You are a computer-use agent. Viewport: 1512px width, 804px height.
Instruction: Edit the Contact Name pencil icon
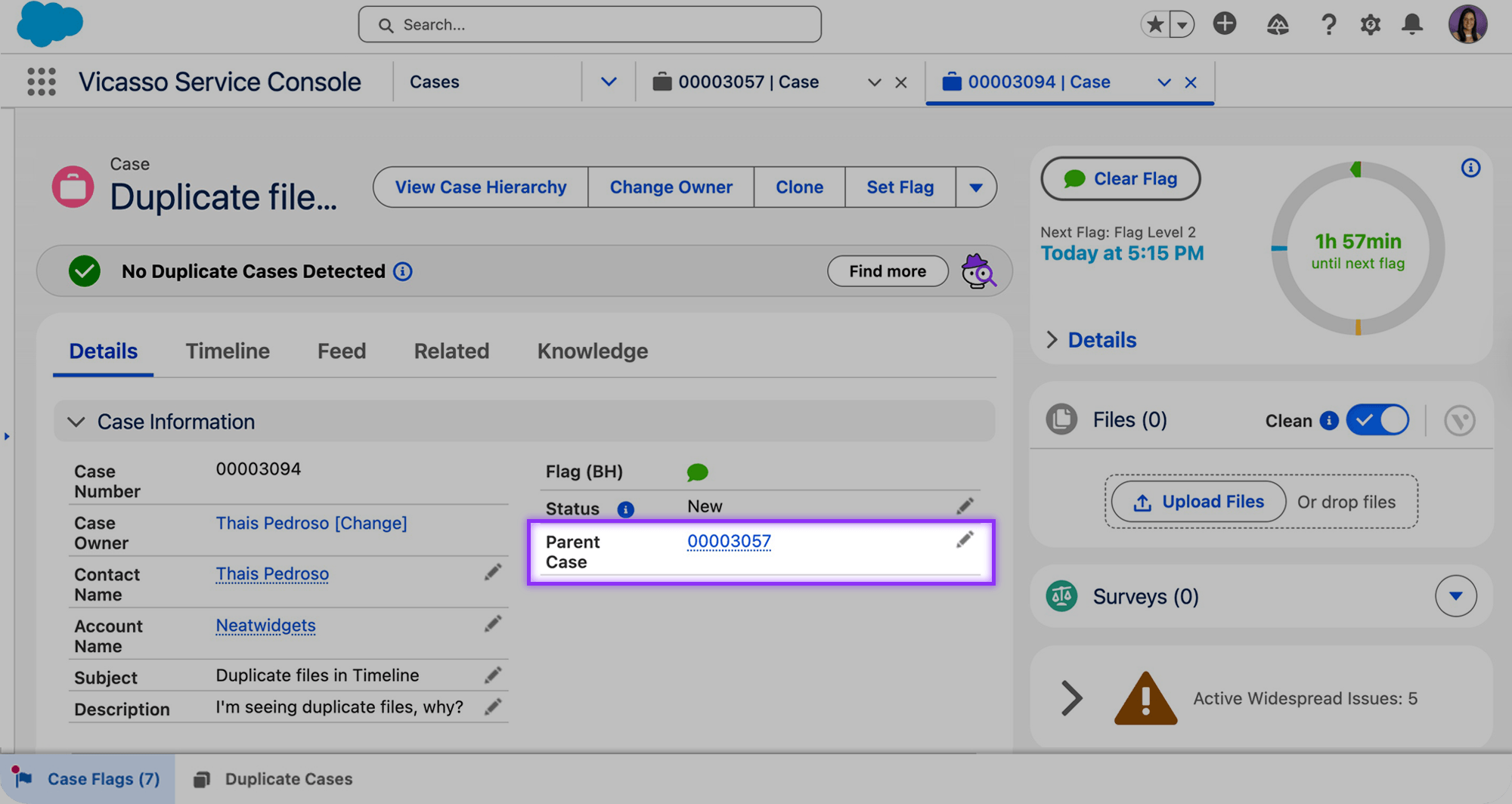(493, 573)
